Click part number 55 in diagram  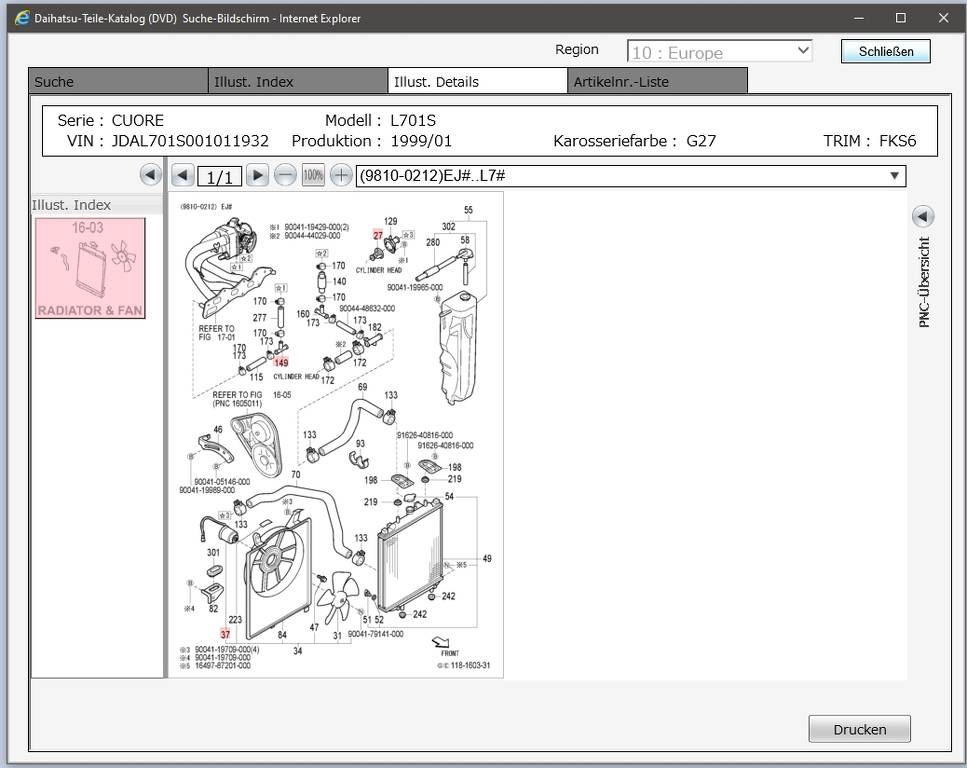pos(468,210)
